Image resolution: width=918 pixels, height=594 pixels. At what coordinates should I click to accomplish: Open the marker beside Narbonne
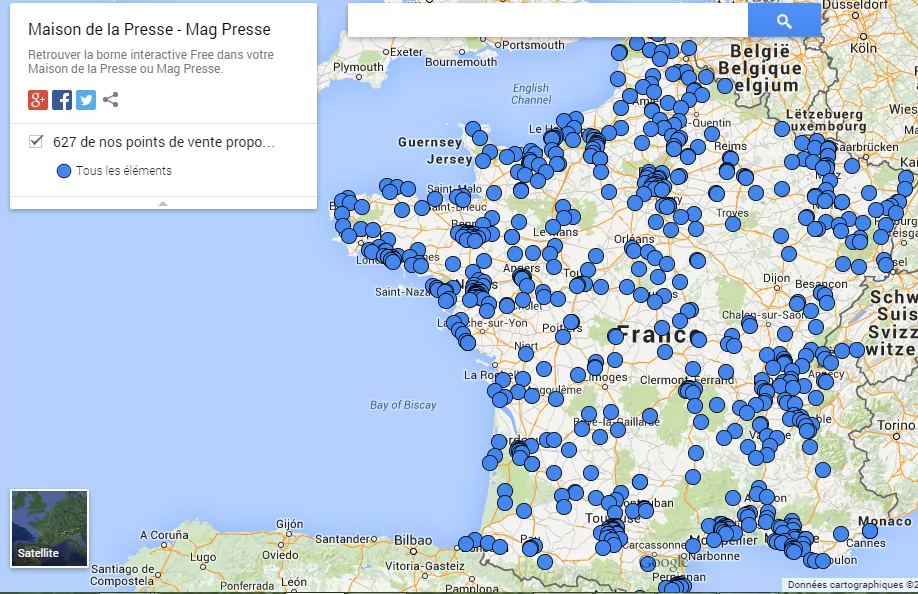coord(693,546)
